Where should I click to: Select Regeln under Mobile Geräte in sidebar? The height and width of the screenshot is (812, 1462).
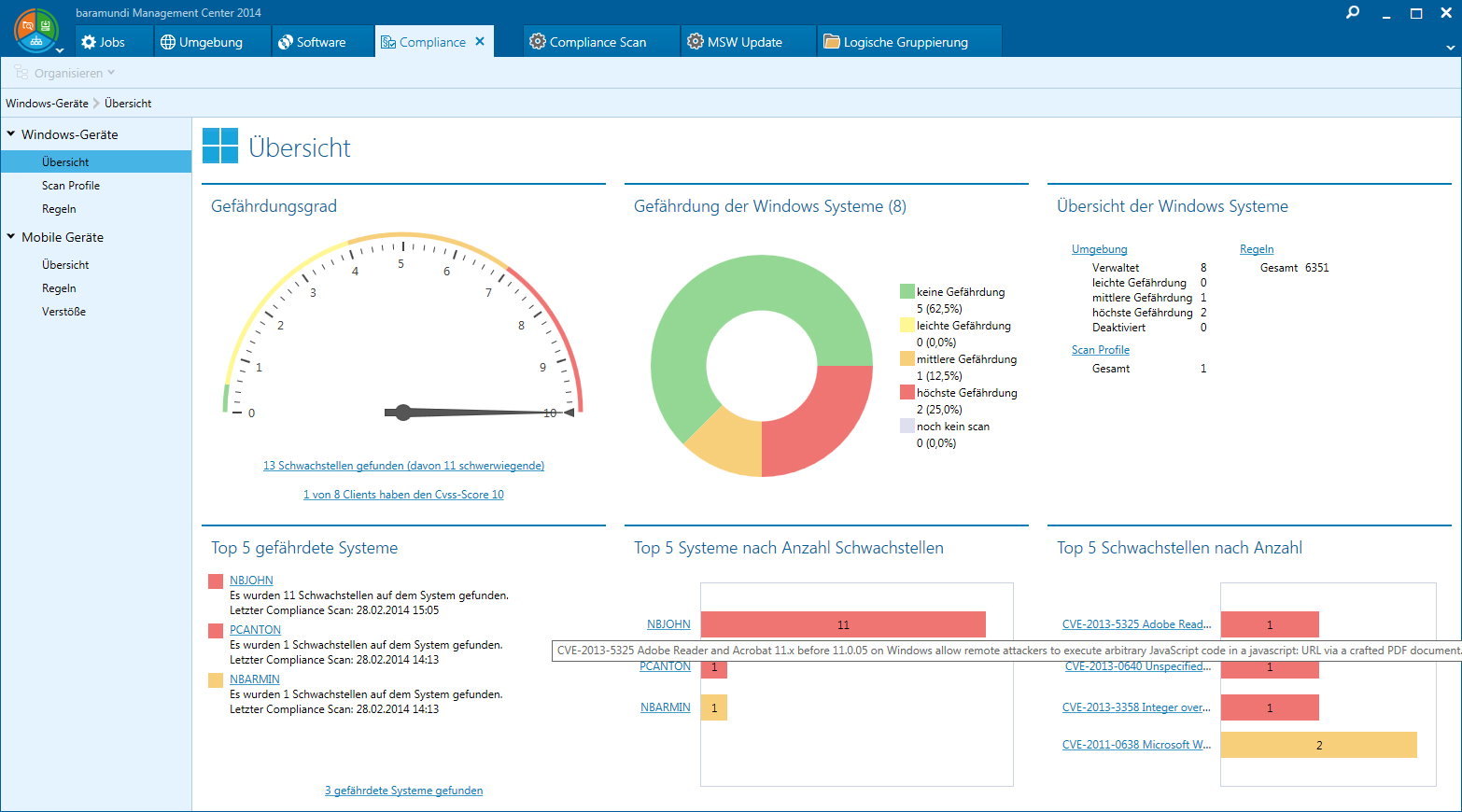59,288
